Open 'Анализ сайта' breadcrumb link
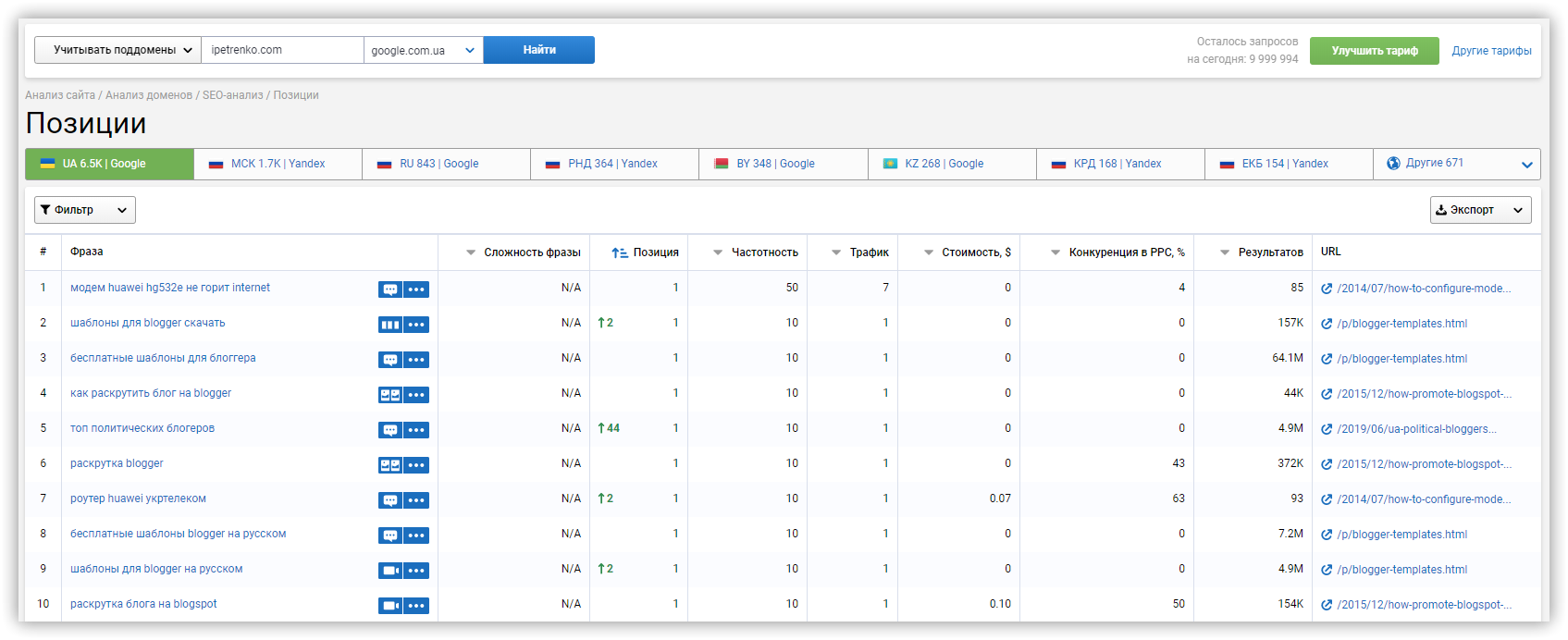The height and width of the screenshot is (640, 1568). 60,95
